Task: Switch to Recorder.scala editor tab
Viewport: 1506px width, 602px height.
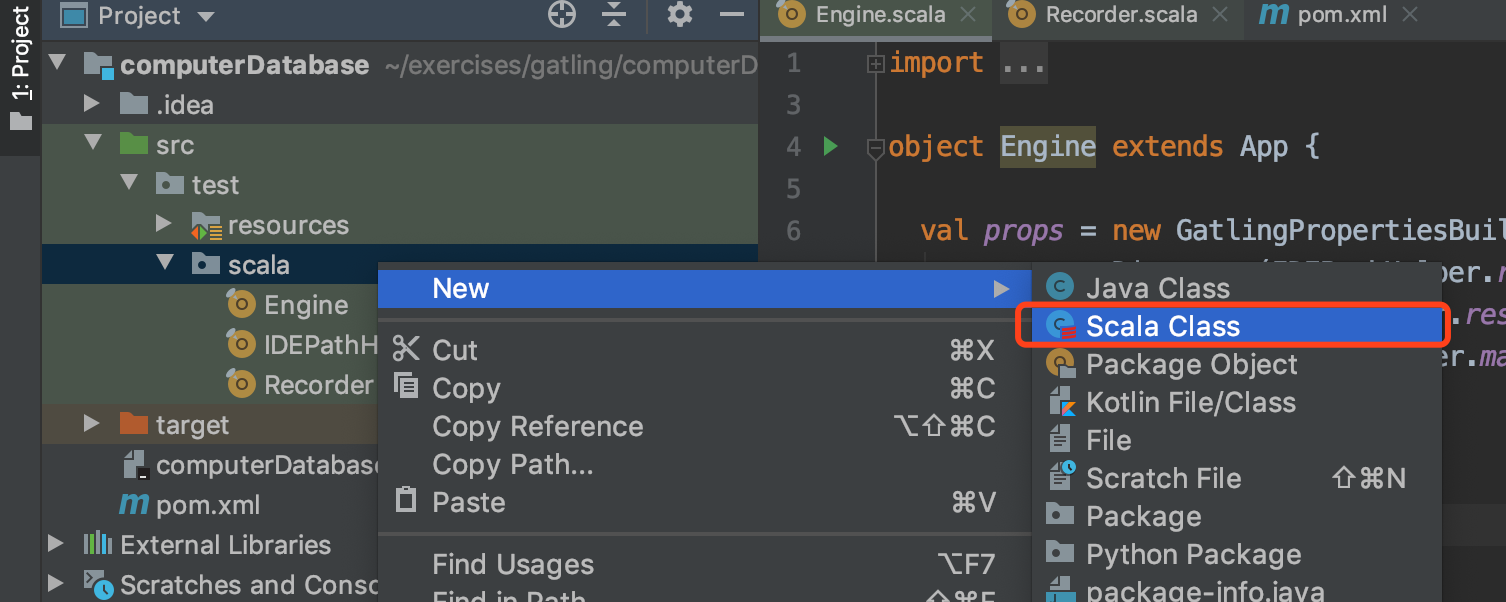Action: coord(1120,15)
